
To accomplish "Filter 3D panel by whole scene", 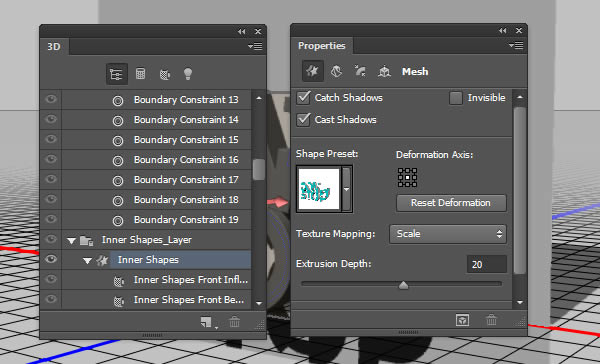I will (116, 74).
